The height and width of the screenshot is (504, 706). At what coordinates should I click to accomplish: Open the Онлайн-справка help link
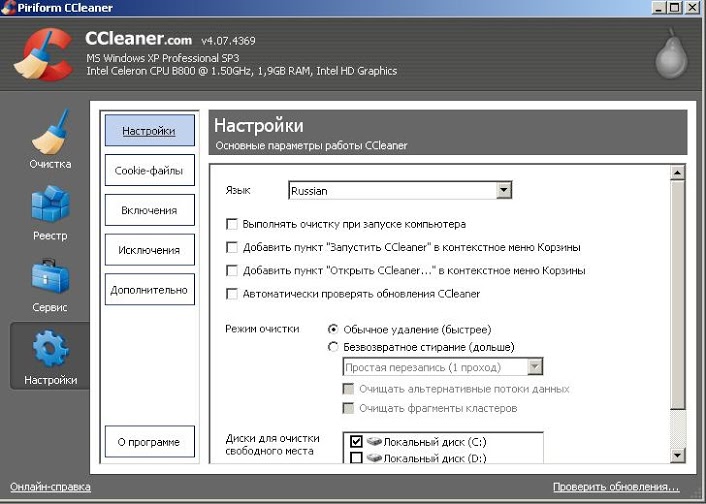[50, 487]
